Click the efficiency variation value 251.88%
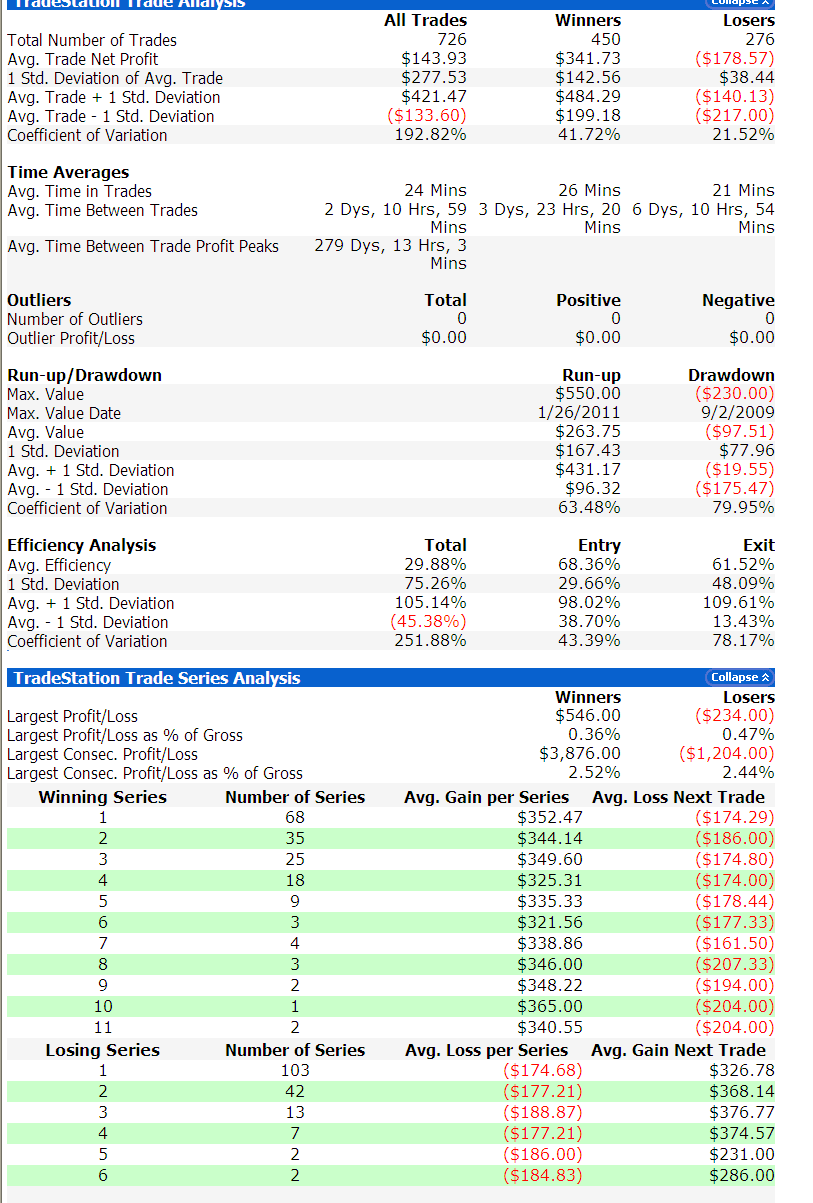 pos(431,641)
